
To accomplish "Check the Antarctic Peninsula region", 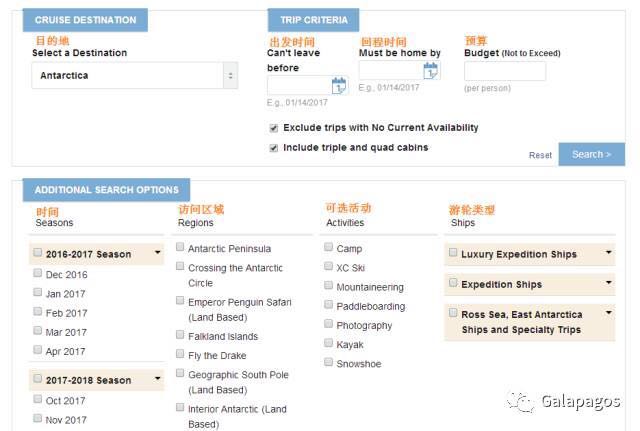I will coord(180,247).
